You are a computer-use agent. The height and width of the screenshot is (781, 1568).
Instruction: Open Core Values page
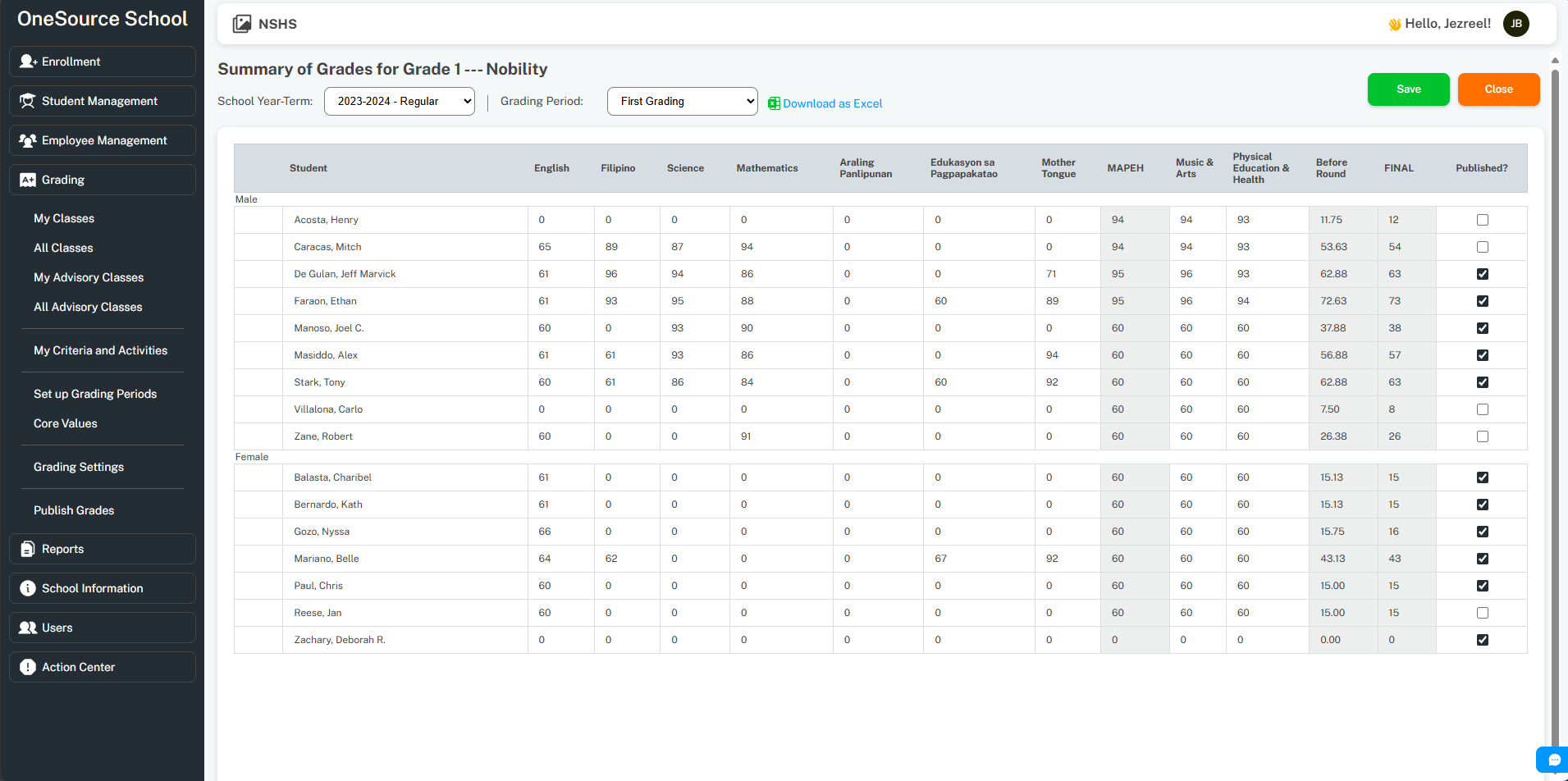click(x=66, y=423)
